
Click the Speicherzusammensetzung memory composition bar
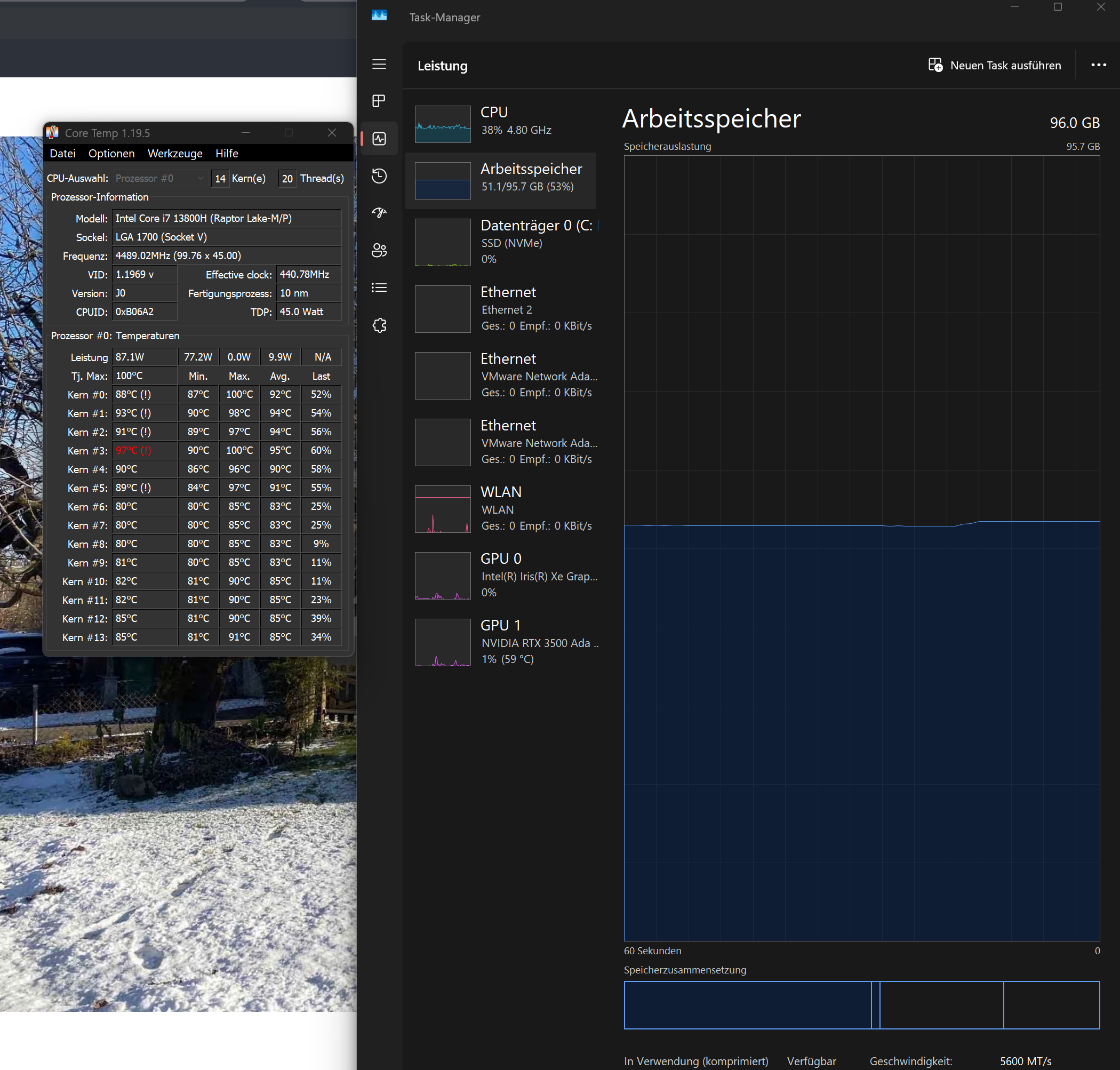[861, 1004]
